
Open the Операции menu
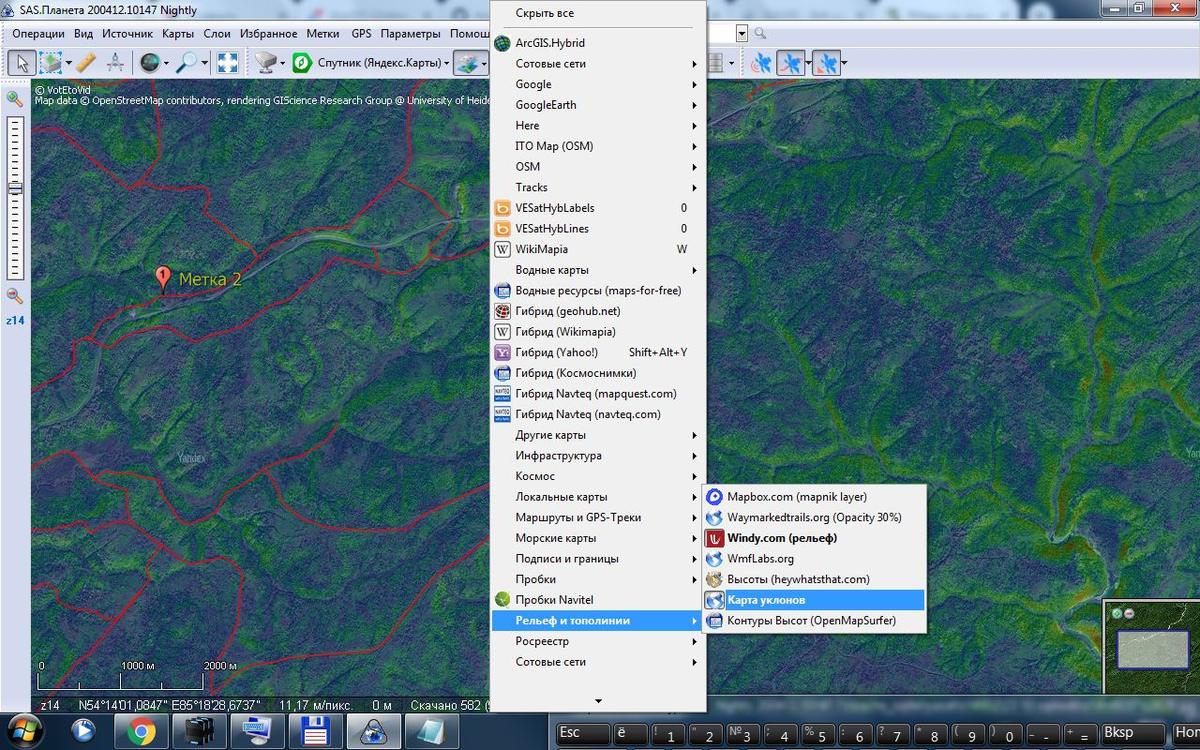[38, 33]
